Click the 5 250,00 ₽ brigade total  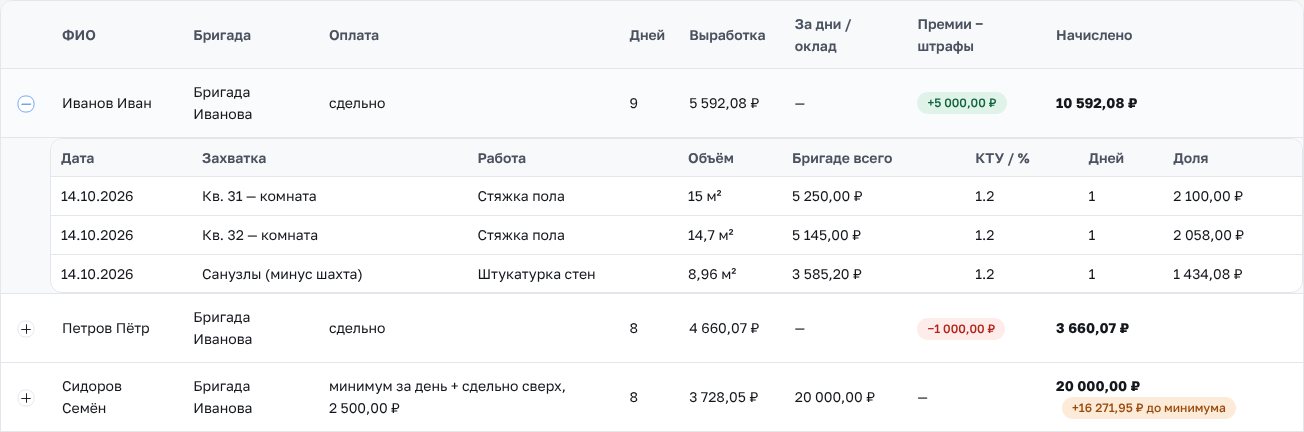(x=825, y=196)
